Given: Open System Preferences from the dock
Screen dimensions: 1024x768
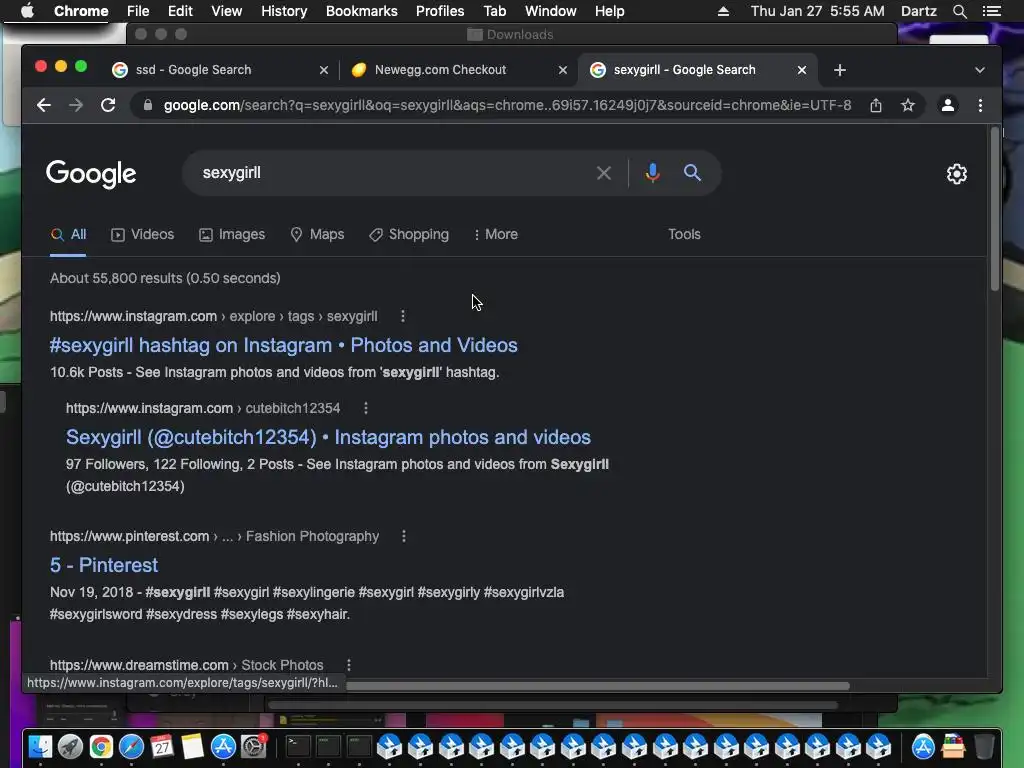Looking at the screenshot, I should pos(253,746).
